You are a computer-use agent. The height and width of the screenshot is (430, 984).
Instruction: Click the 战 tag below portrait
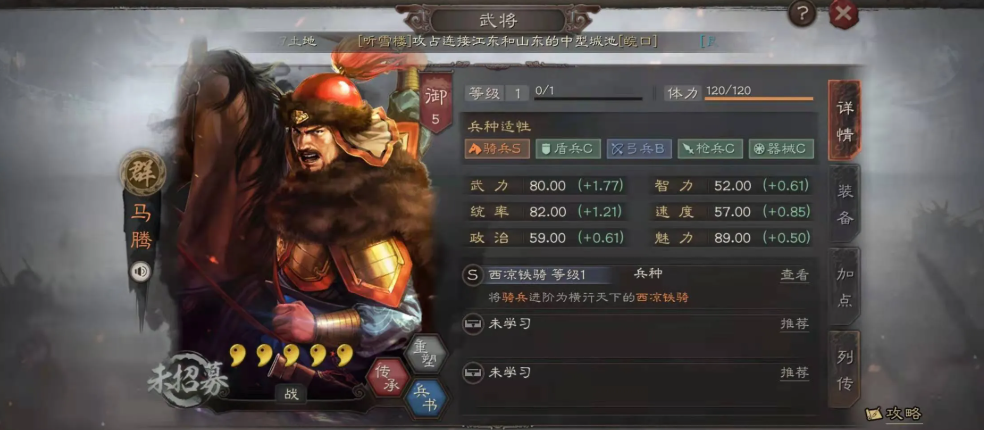[291, 394]
